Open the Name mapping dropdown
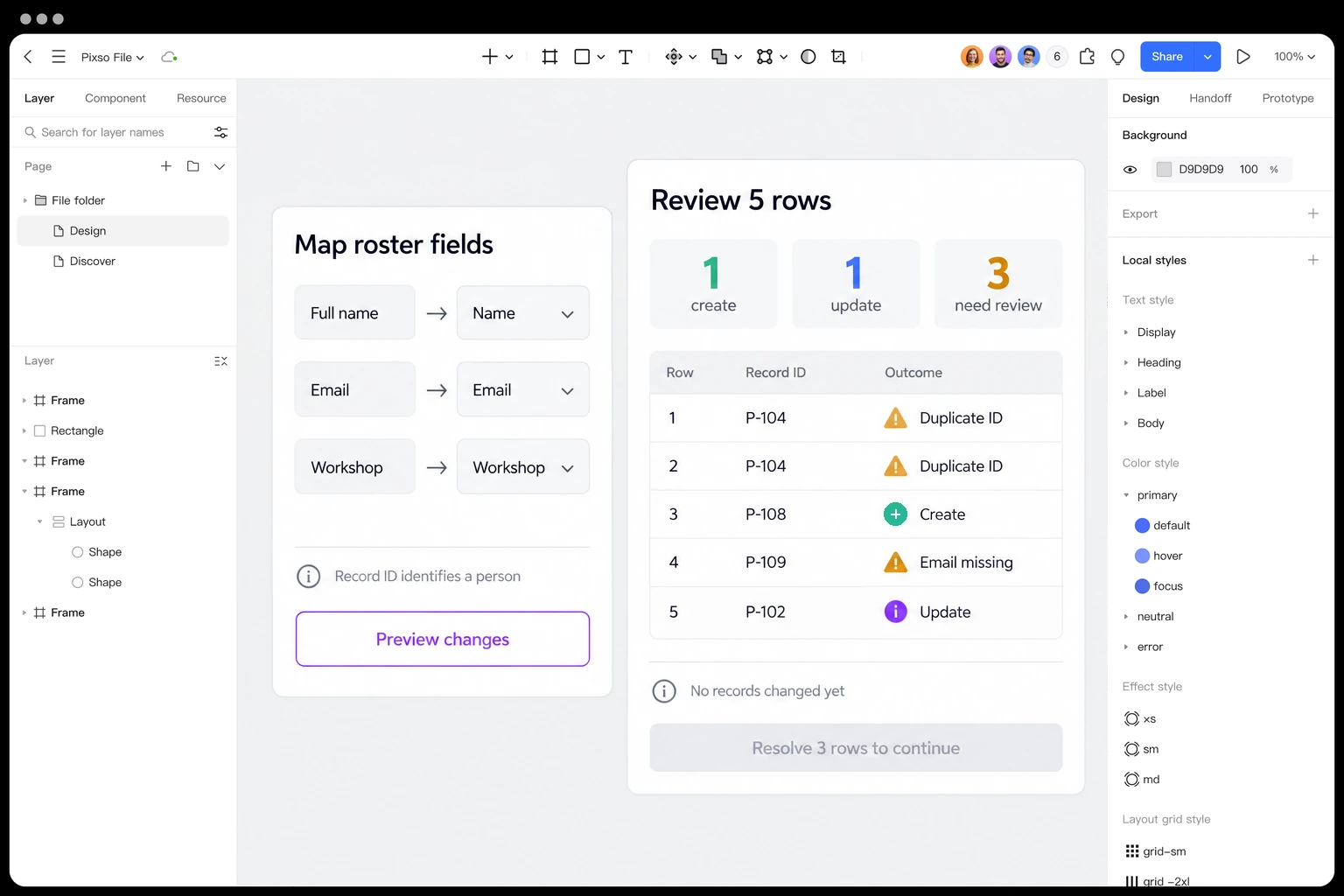 523,313
